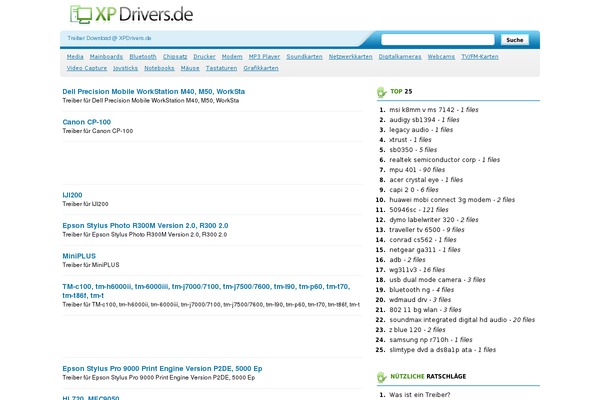Viewport: 600px width, 400px height.
Task: Select 'mpu 401' entry
Action: (403, 170)
